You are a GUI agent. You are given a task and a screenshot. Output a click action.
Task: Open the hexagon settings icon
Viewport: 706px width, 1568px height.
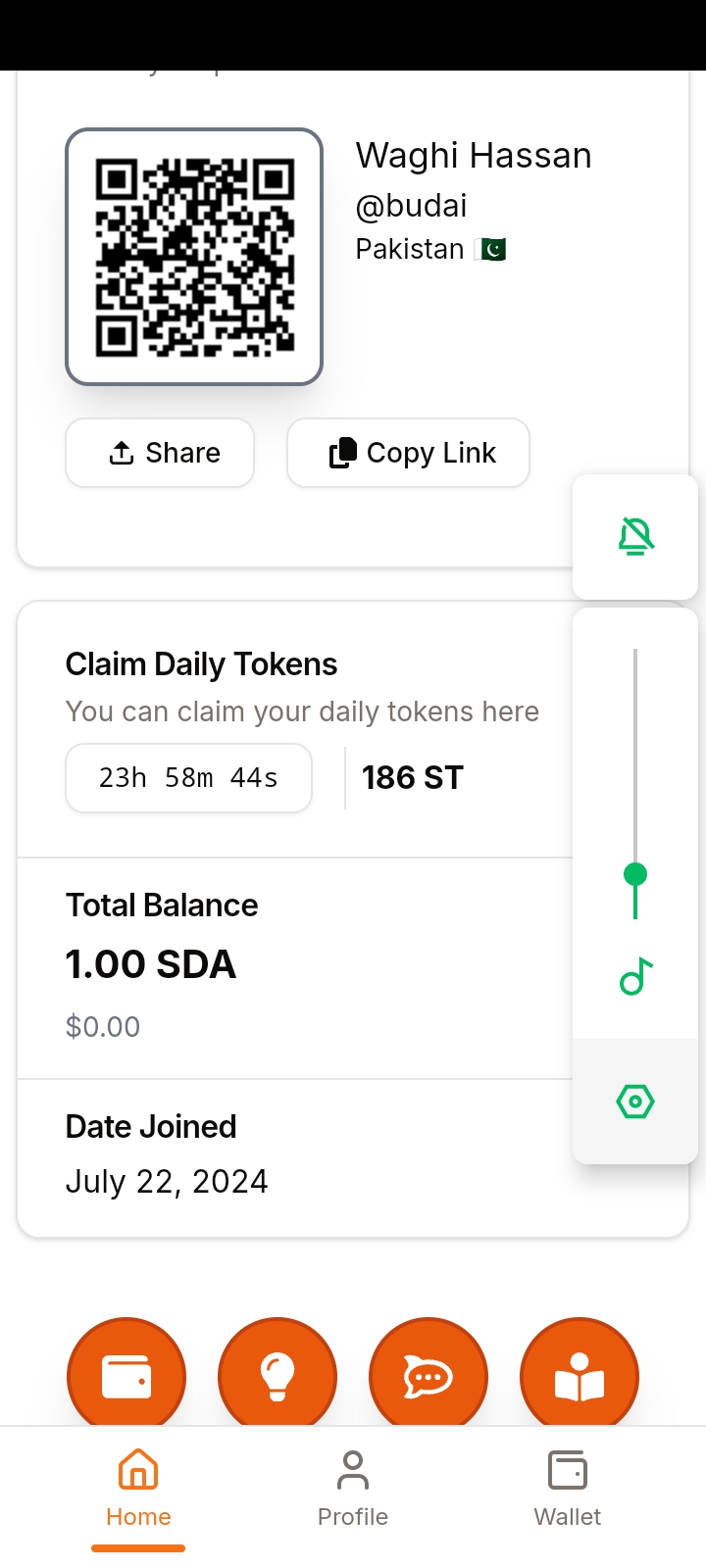(635, 1102)
